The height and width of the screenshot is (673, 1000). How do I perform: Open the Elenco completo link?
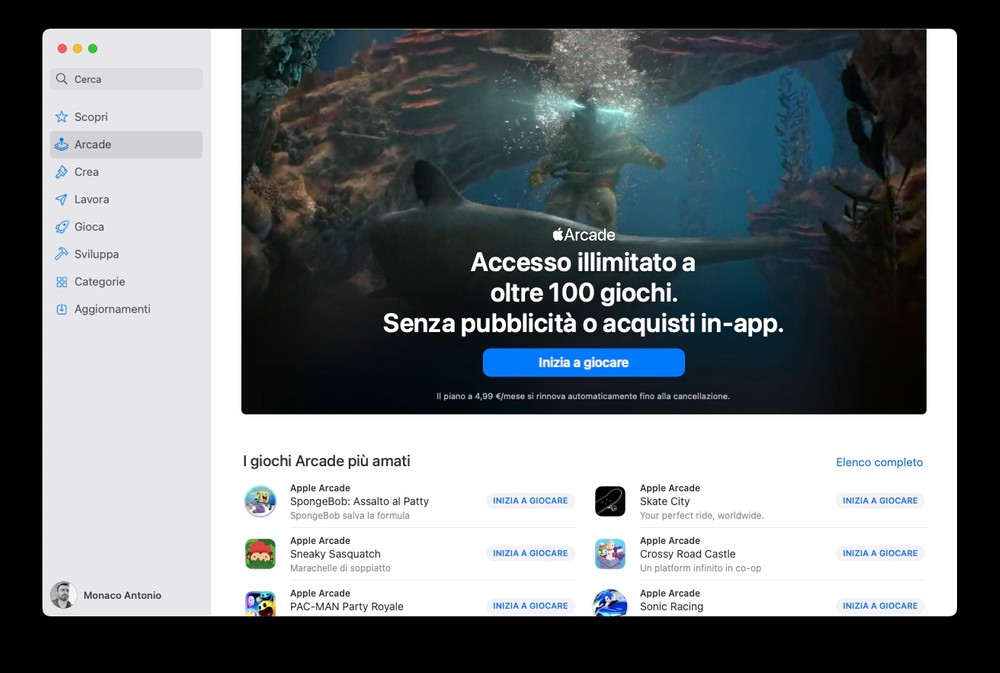[x=879, y=462]
